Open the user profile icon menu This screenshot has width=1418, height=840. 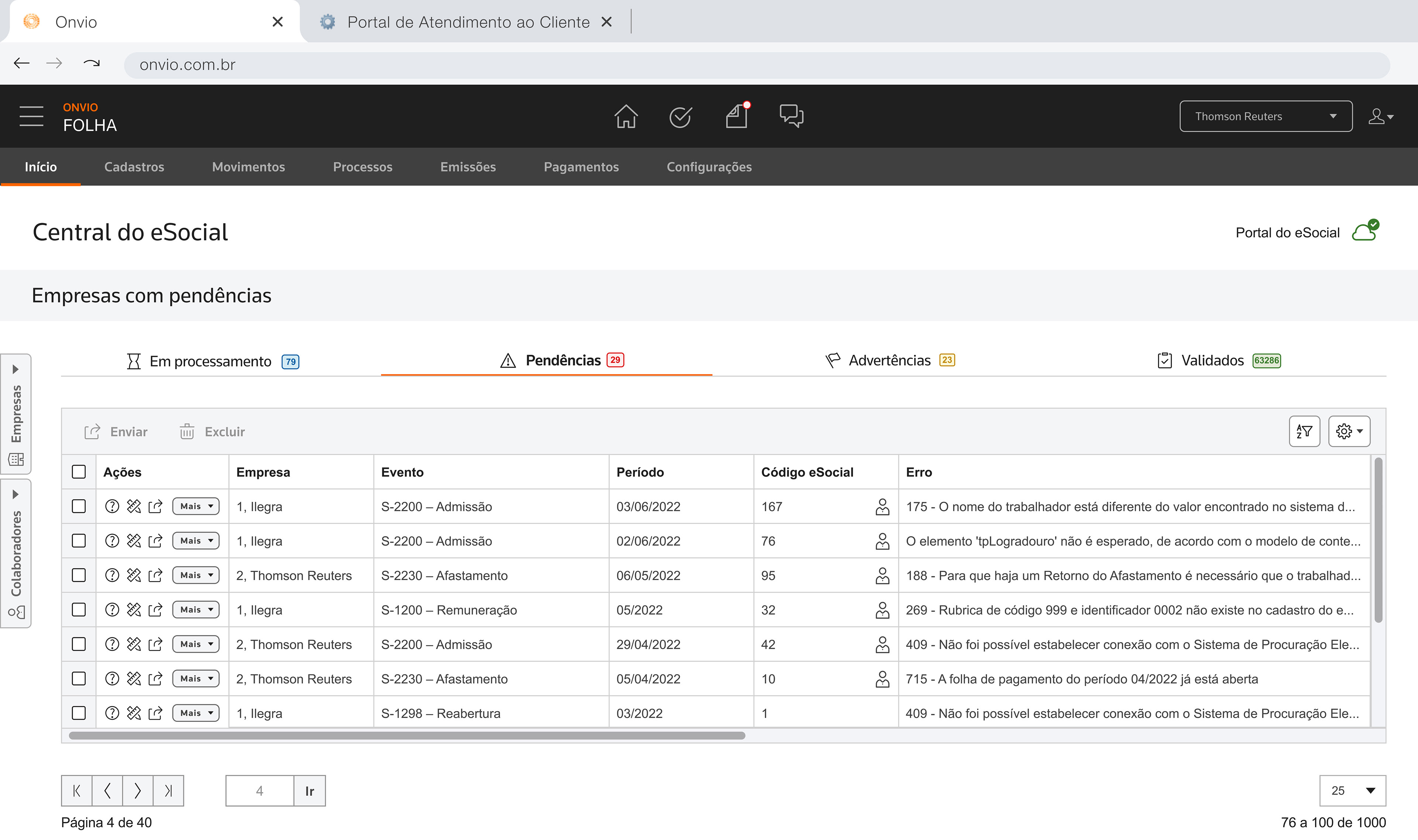click(1381, 117)
